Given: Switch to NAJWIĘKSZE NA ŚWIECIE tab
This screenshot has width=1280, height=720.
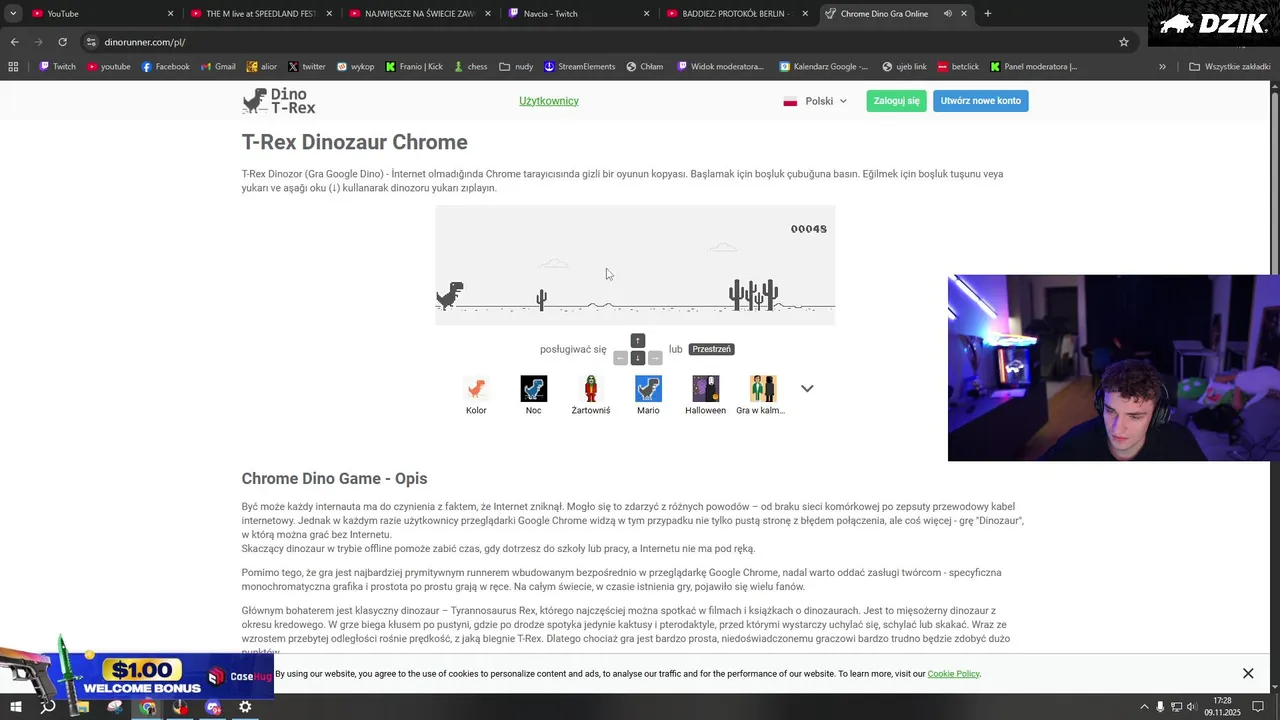Looking at the screenshot, I should (420, 13).
